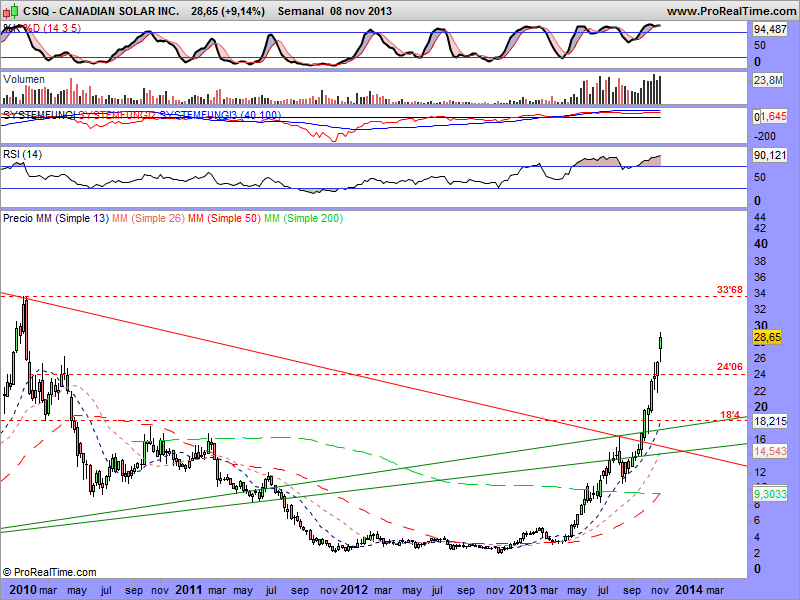Click the 2010 year label on time axis
The width and height of the screenshot is (800, 600).
tap(23, 590)
